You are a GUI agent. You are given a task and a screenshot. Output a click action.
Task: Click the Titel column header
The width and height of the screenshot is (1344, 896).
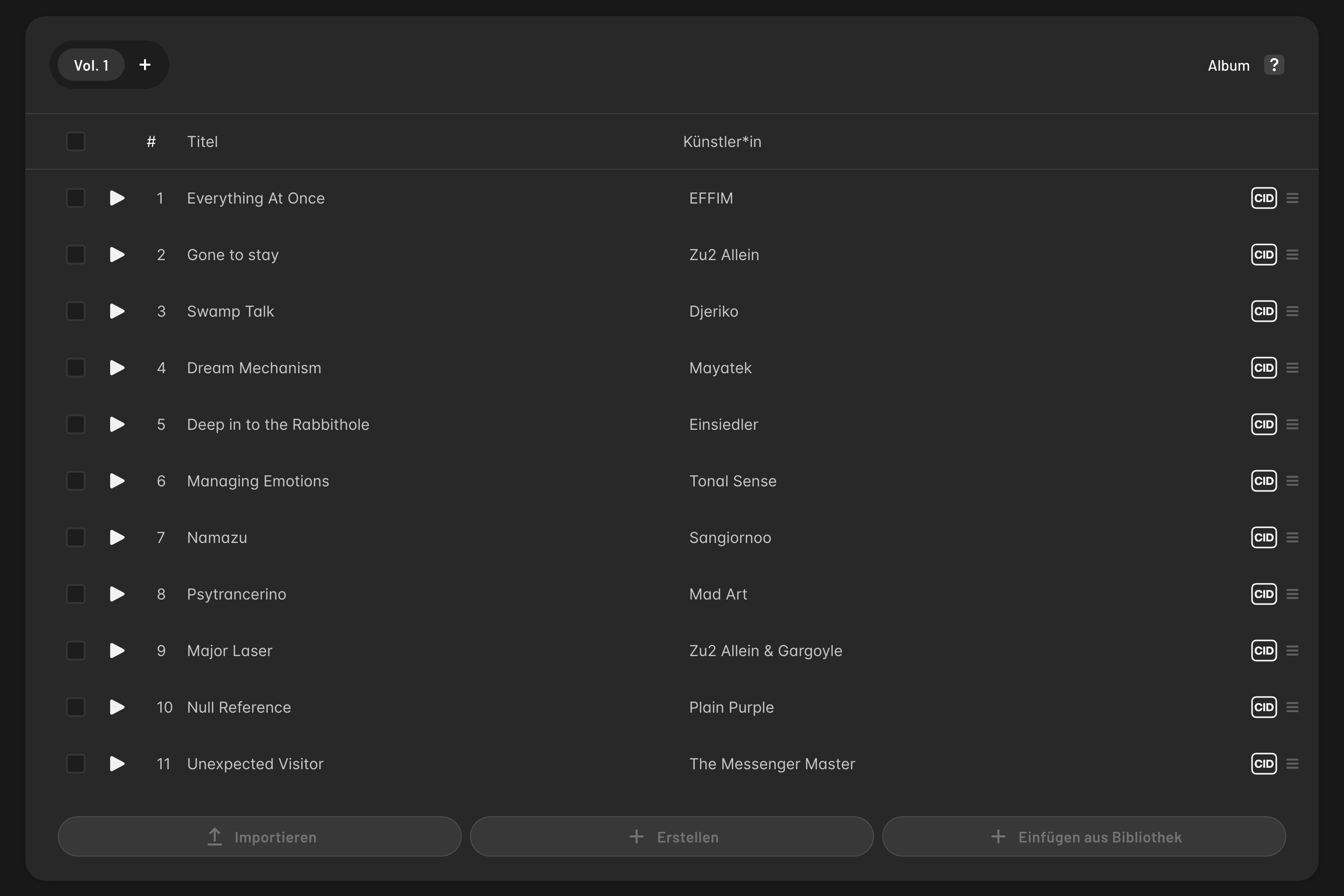pos(203,142)
